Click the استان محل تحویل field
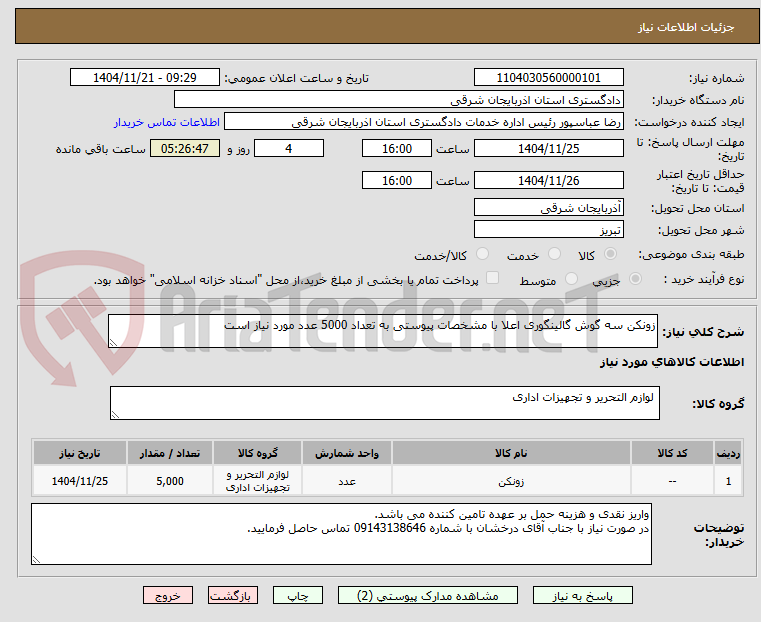The height and width of the screenshot is (622, 761). pos(548,207)
